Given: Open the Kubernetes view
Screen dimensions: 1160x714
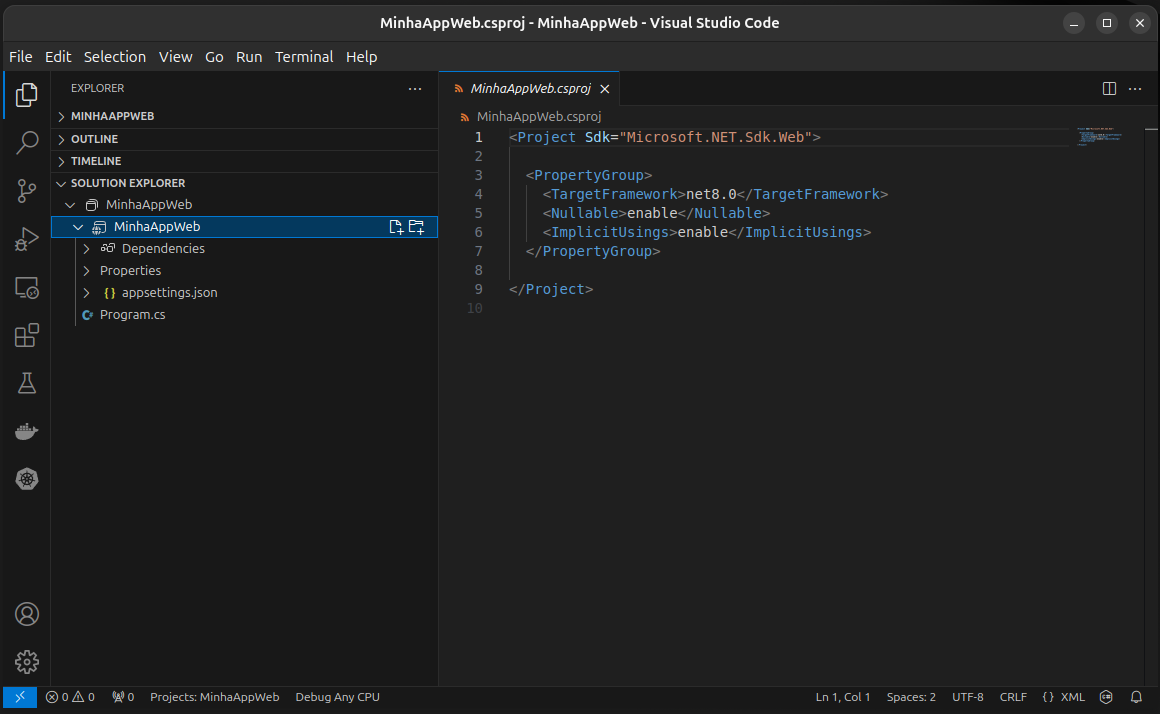Looking at the screenshot, I should [x=27, y=479].
